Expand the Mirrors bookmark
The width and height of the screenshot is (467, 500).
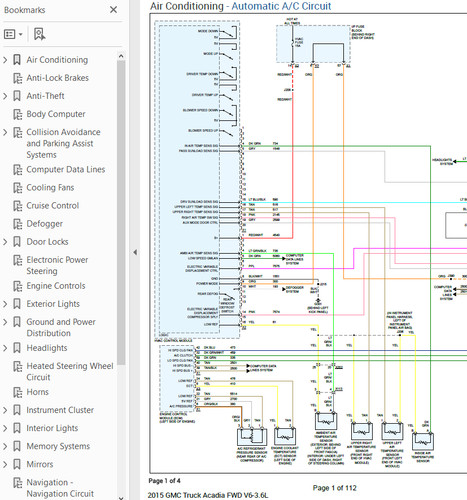(5, 464)
